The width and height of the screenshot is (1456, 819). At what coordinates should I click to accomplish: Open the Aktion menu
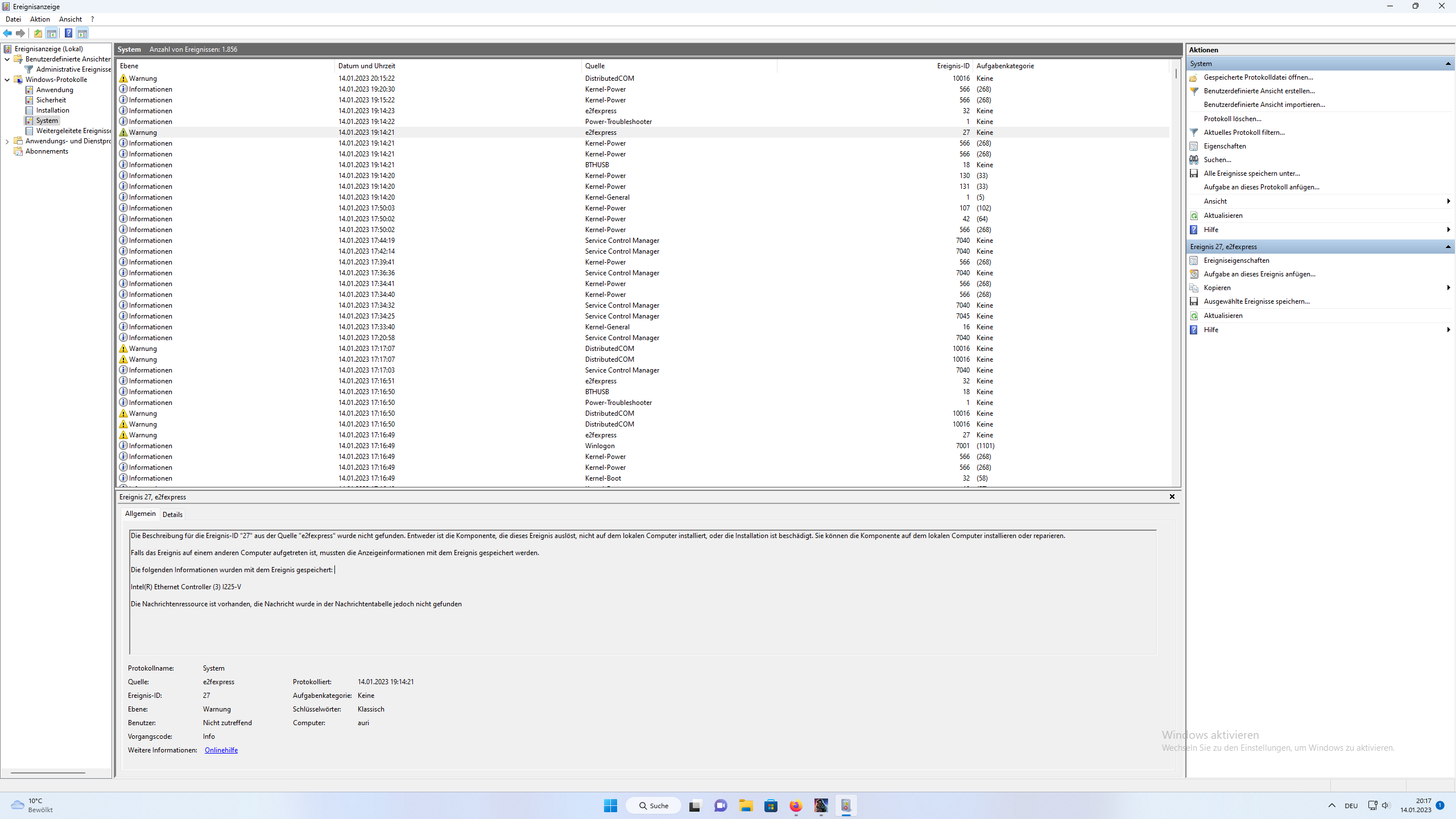point(40,19)
